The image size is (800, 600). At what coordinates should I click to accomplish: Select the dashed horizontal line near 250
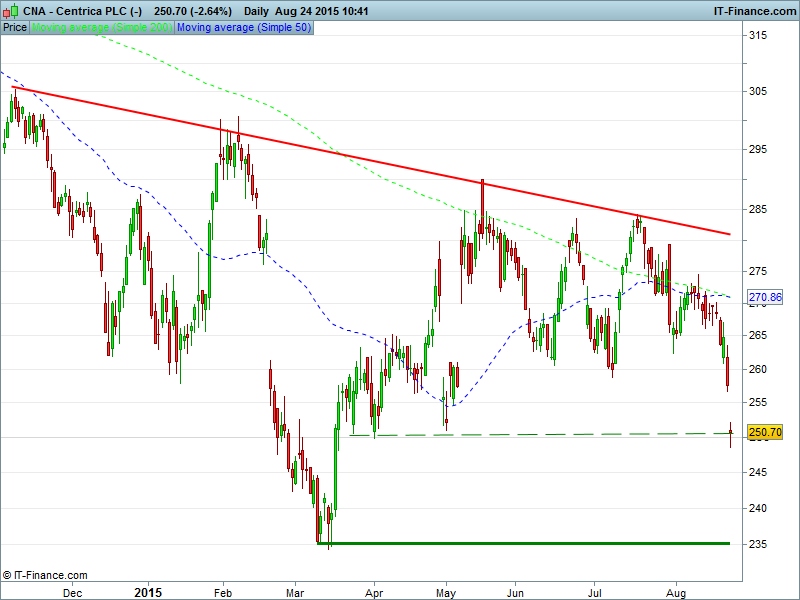coord(540,434)
